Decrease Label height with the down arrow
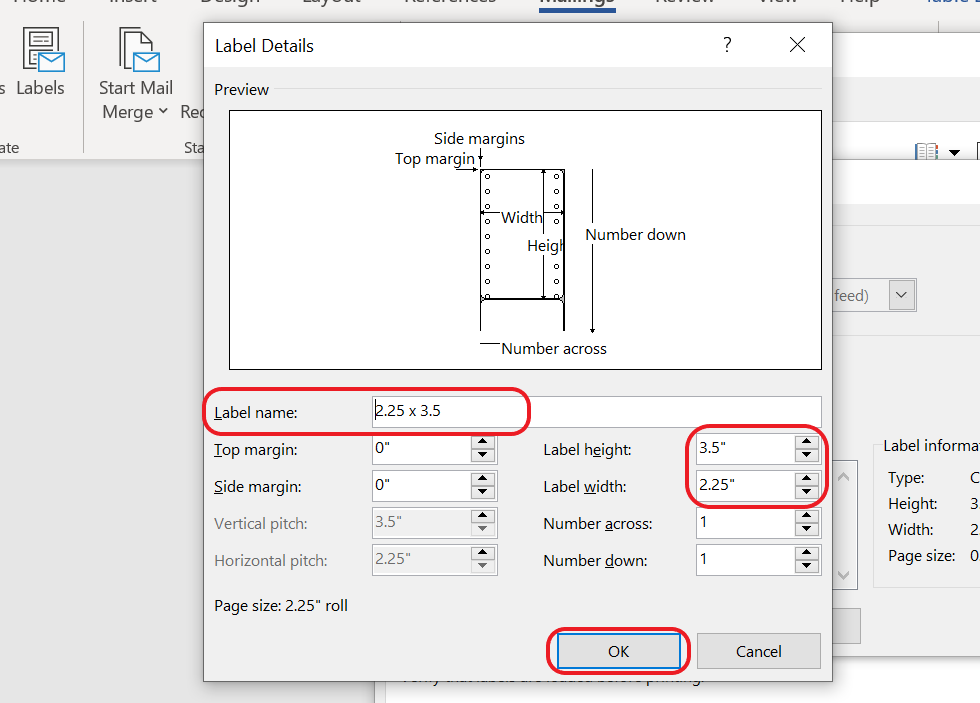Image resolution: width=980 pixels, height=703 pixels. coord(807,456)
